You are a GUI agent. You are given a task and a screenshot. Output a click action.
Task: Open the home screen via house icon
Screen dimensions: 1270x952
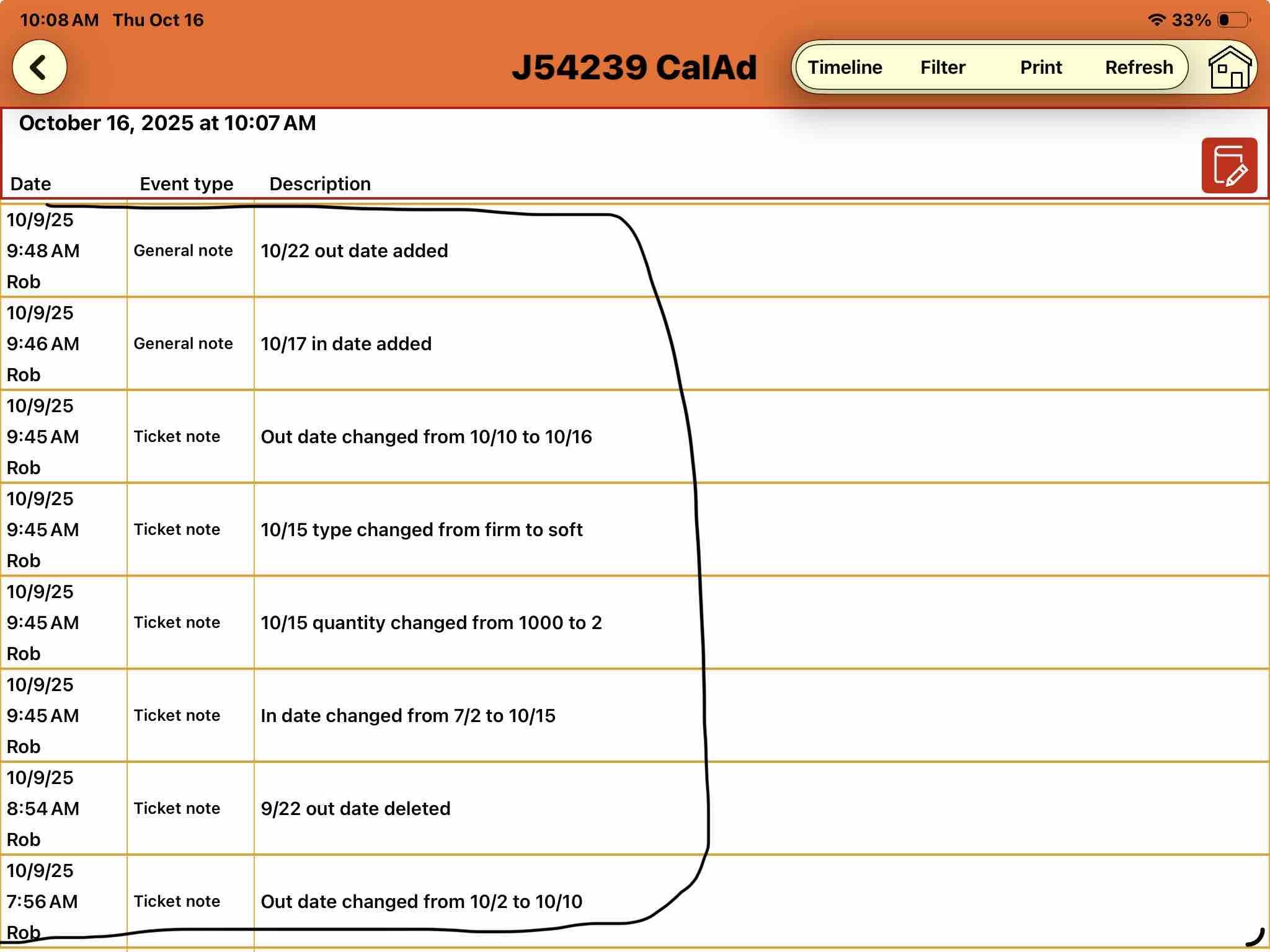(x=1230, y=68)
